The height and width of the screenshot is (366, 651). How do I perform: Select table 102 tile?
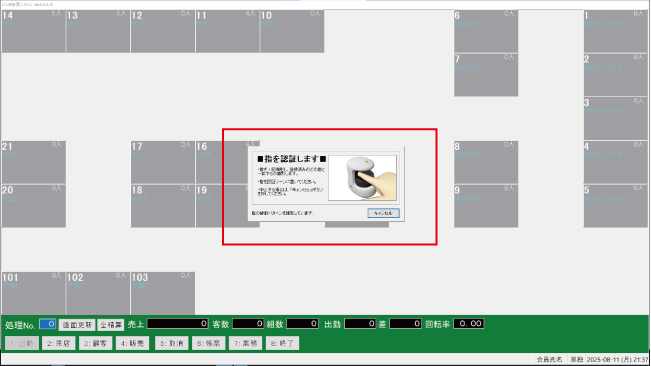(98, 293)
